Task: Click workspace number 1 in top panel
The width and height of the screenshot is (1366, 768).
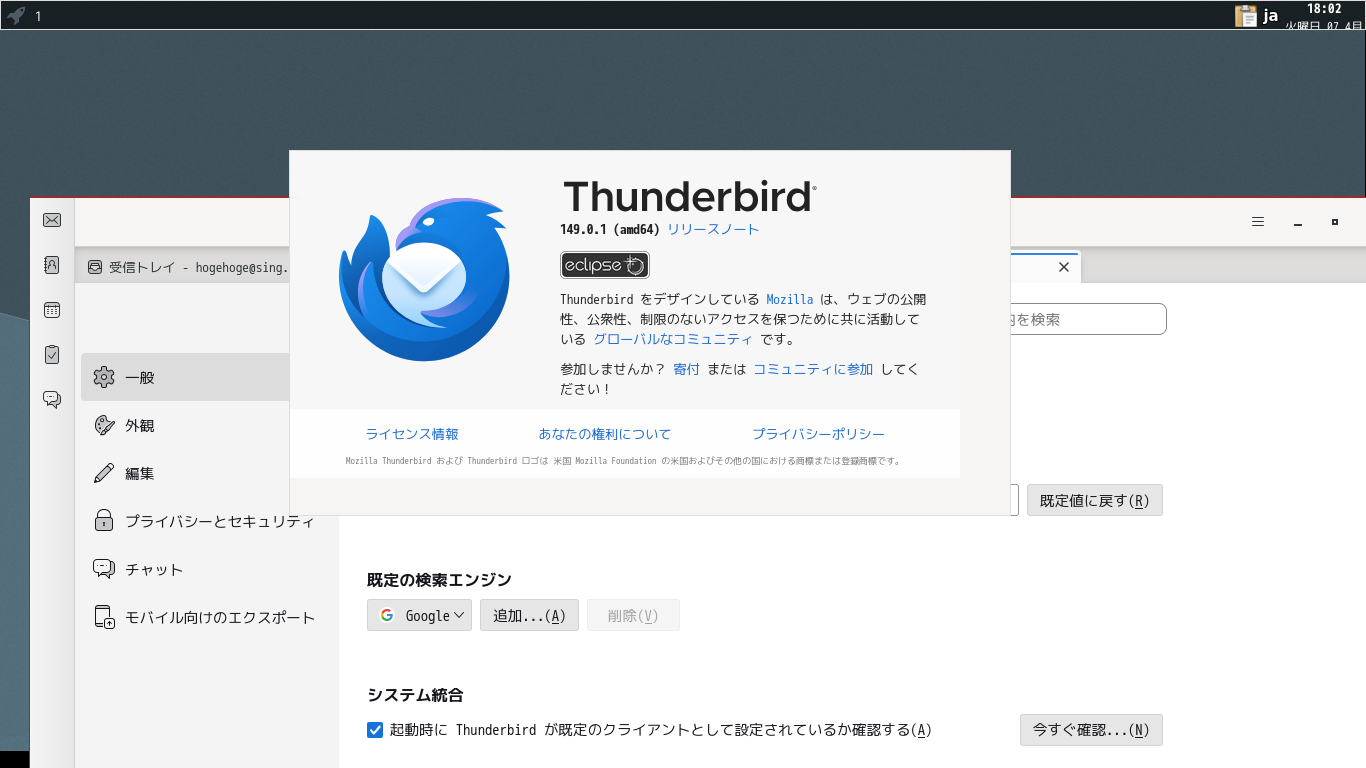Action: (38, 16)
